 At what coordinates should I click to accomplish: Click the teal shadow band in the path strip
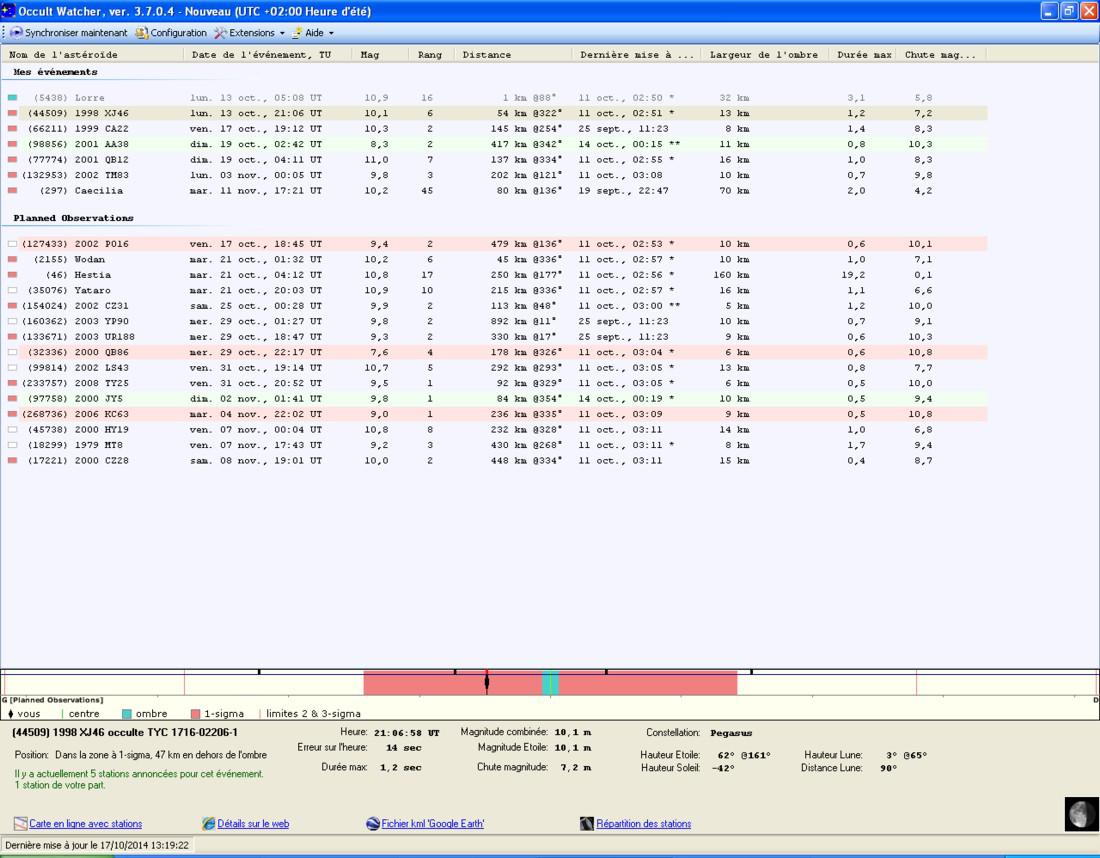pos(551,683)
